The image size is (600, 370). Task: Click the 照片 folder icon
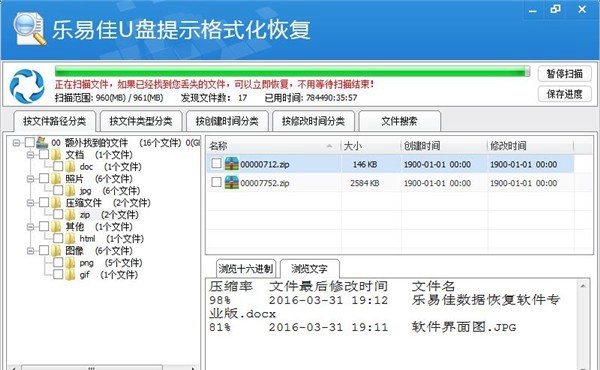coord(56,179)
